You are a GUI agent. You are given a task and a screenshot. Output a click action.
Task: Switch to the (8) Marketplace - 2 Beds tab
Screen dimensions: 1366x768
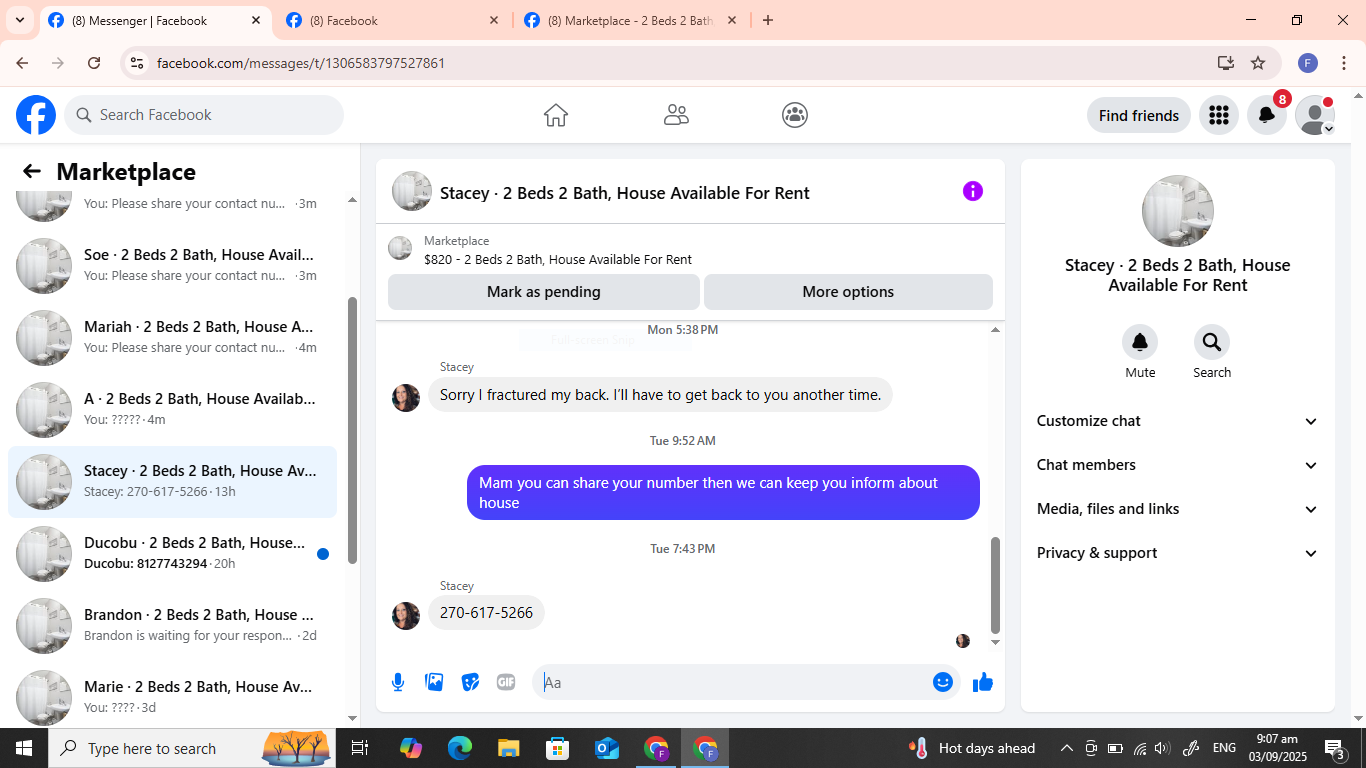click(631, 20)
